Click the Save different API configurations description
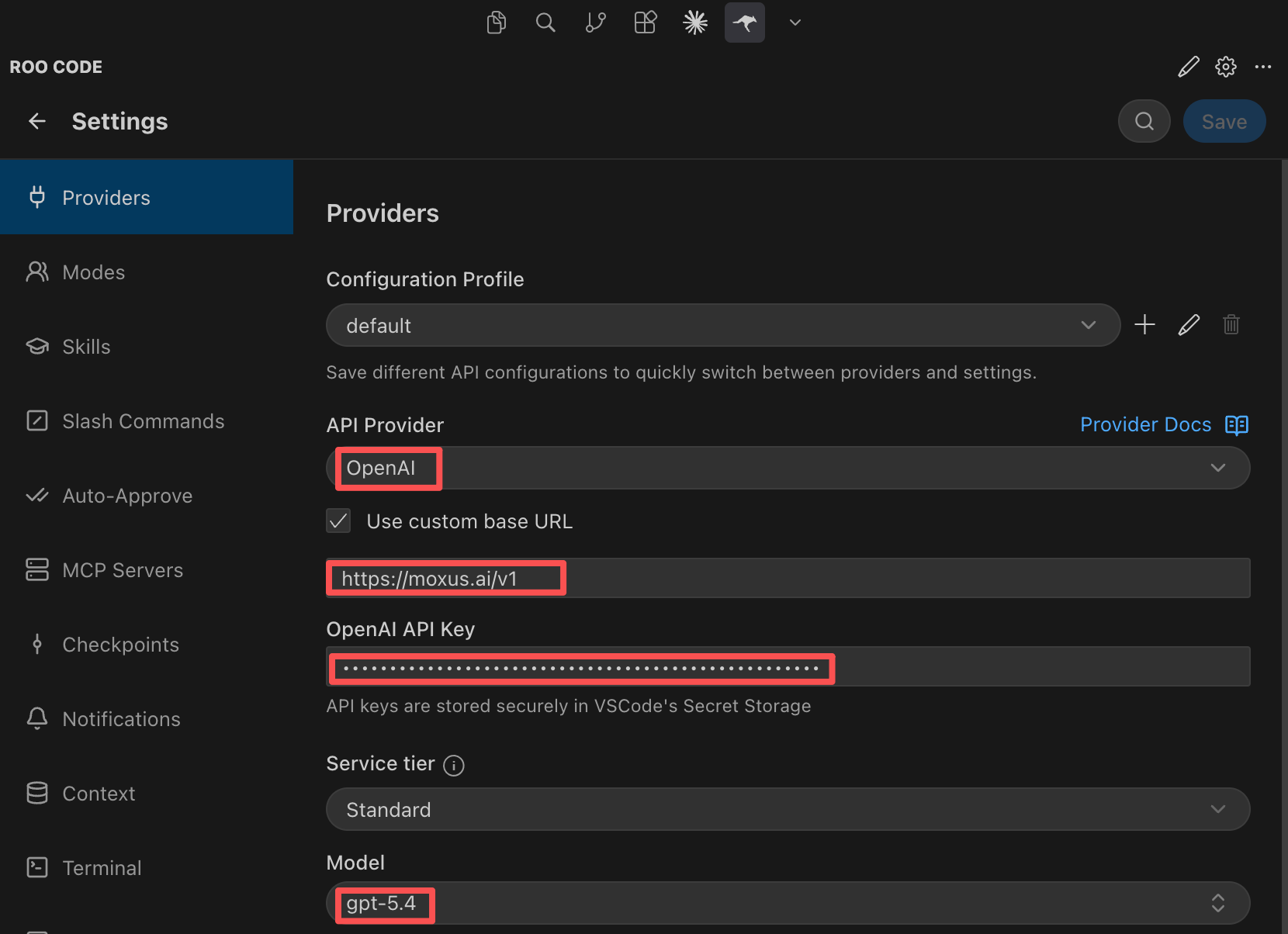 (x=681, y=372)
